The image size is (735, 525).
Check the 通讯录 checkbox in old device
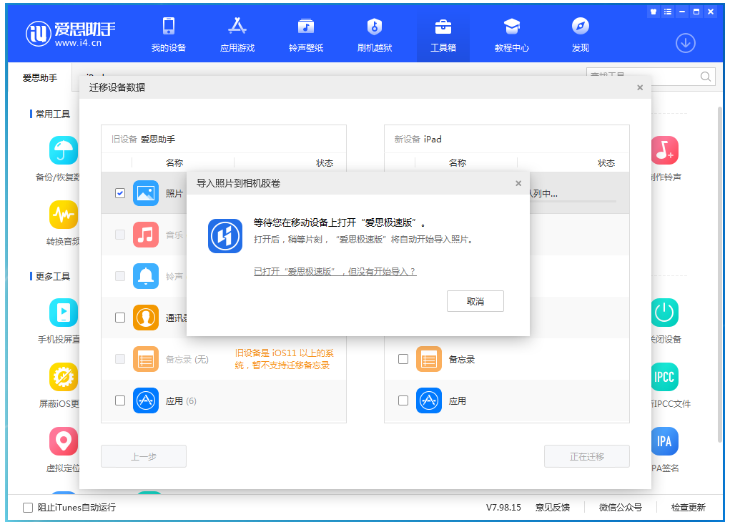coord(120,317)
